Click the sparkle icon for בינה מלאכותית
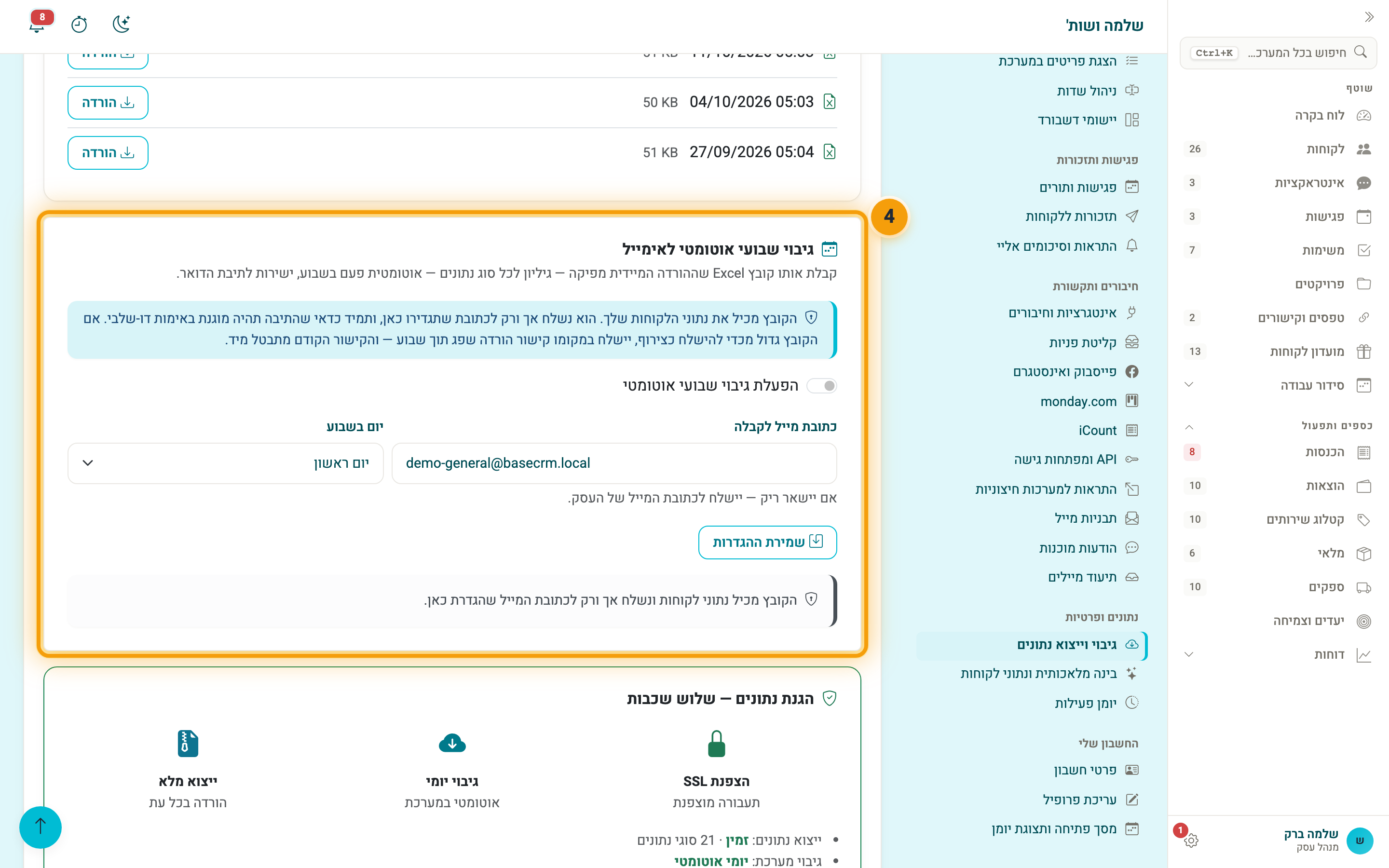The height and width of the screenshot is (868, 1389). tap(1131, 673)
